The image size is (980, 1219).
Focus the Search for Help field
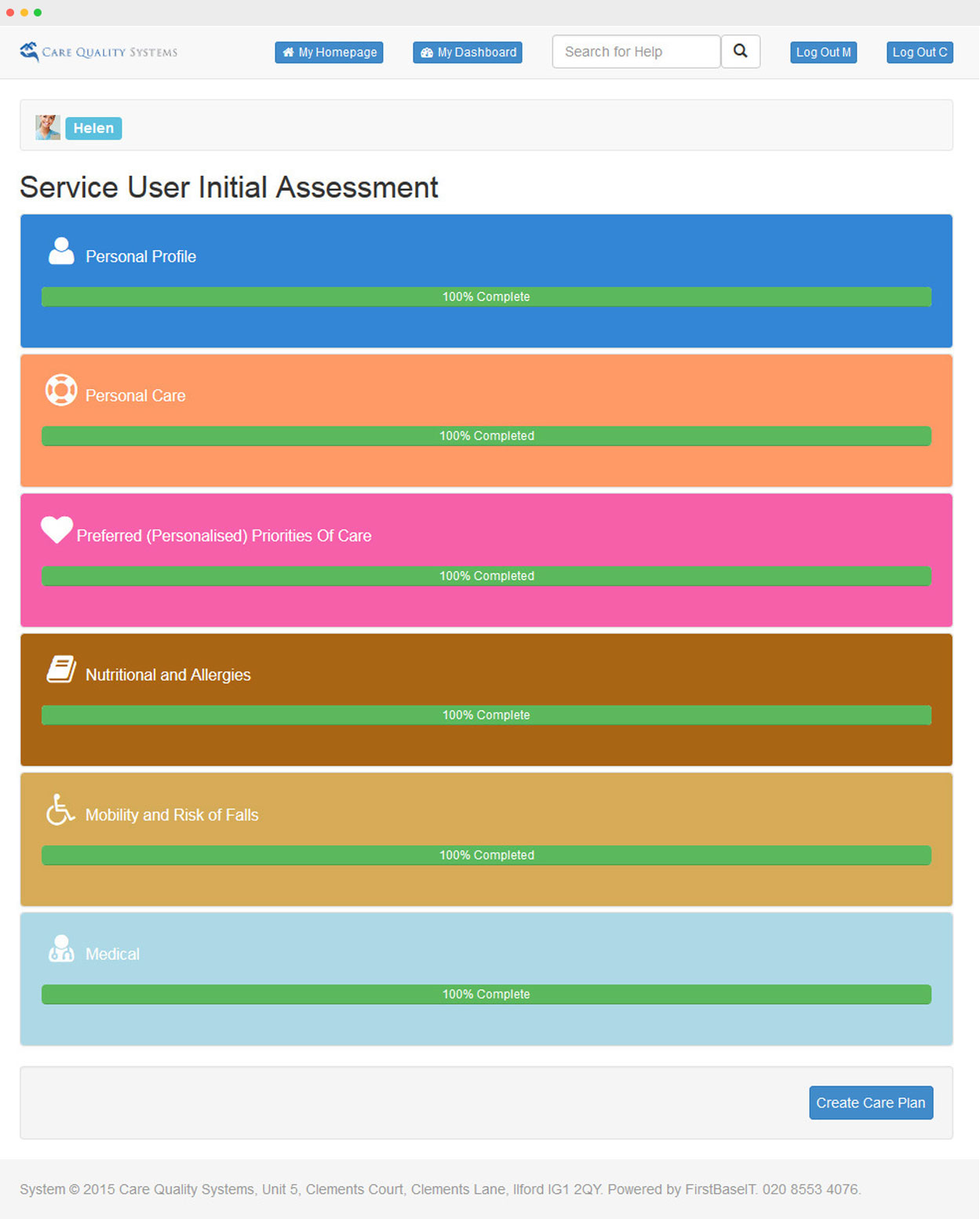click(x=636, y=52)
